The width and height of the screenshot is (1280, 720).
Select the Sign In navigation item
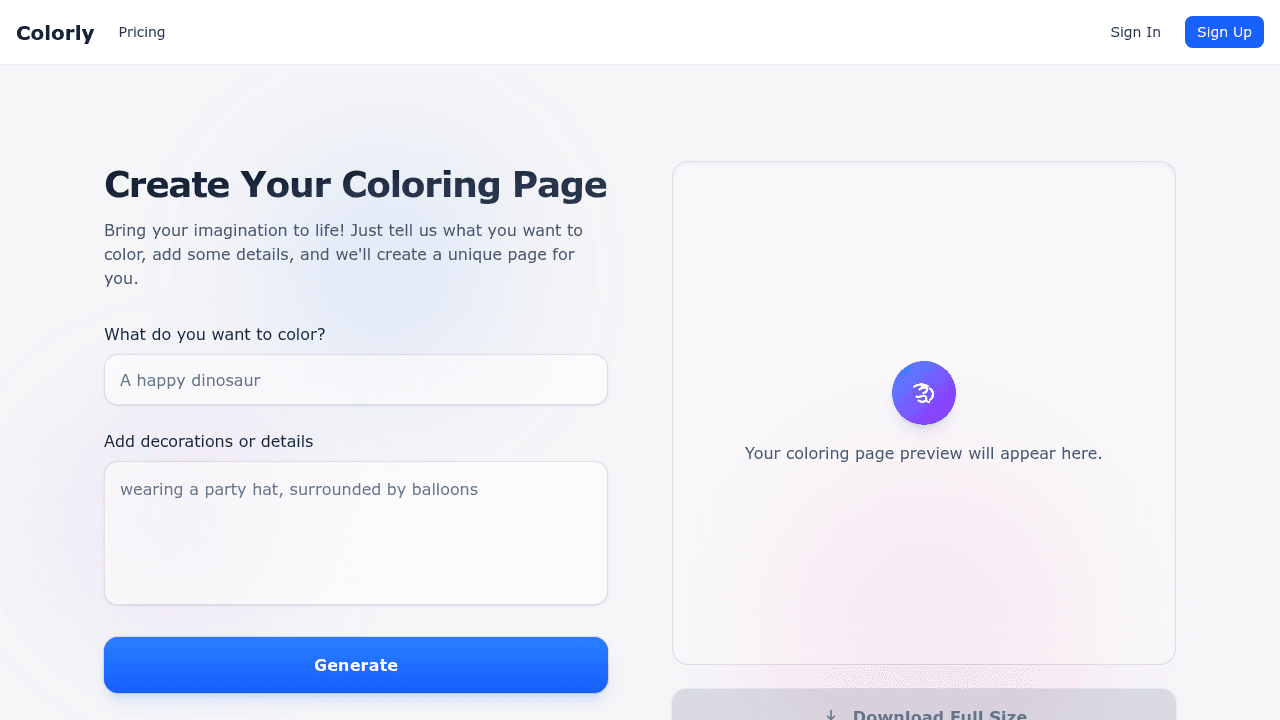click(x=1135, y=32)
